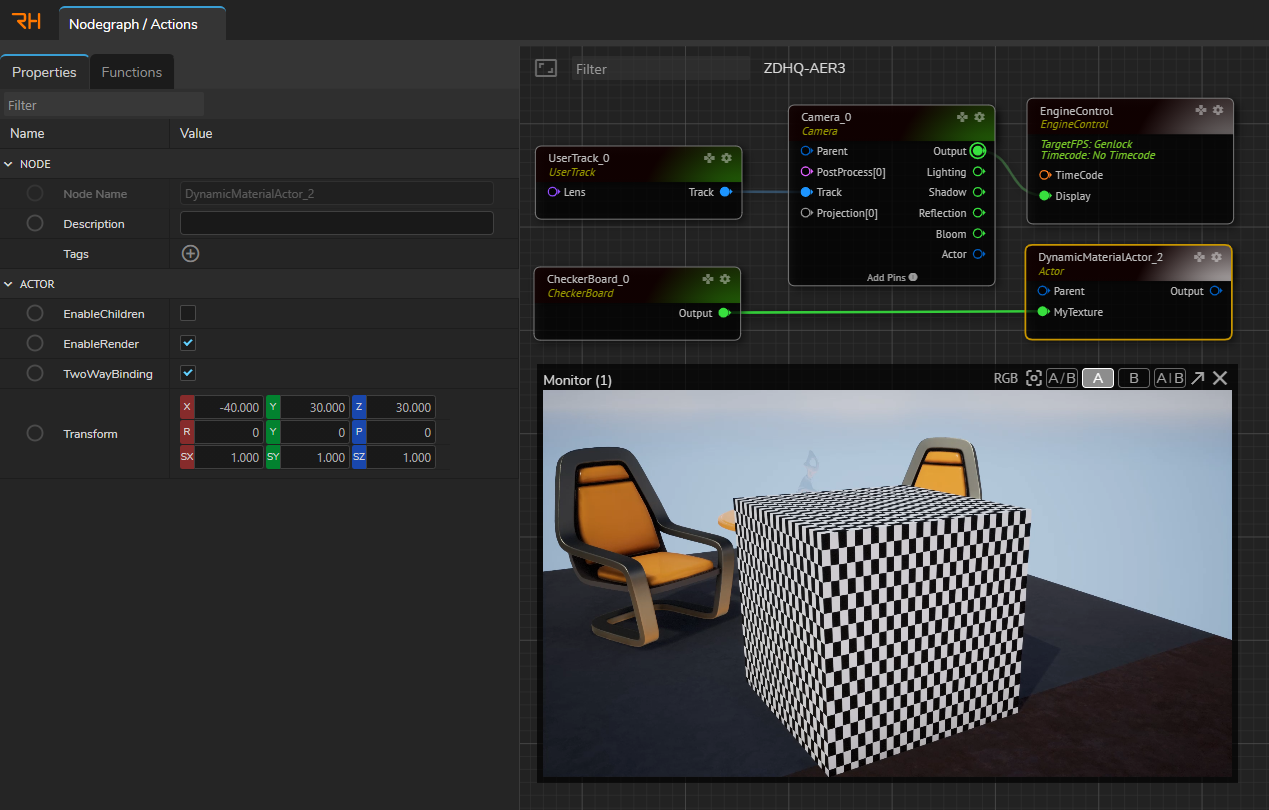Click EngineControl node's gear icon

[1217, 110]
